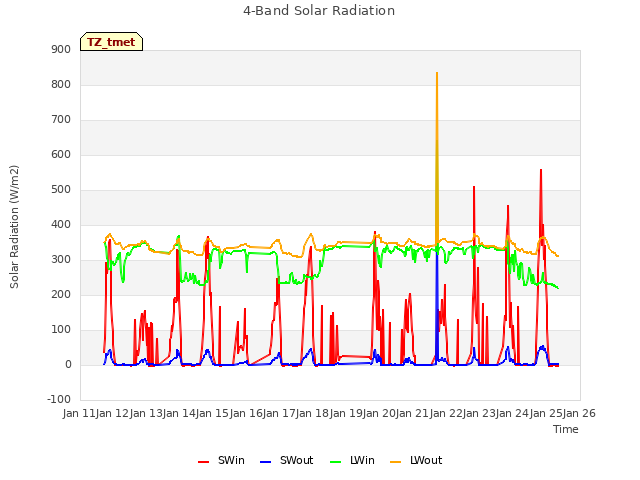The width and height of the screenshot is (640, 480).
Task: Click the Jan 12 x-axis label
Action: point(113,413)
